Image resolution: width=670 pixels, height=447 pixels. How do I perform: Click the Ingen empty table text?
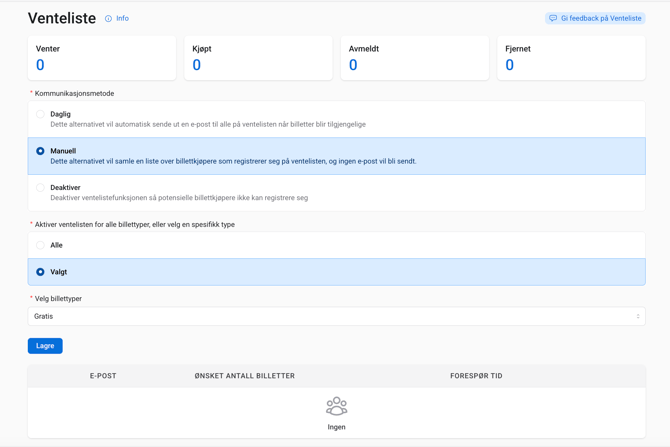[x=337, y=427]
